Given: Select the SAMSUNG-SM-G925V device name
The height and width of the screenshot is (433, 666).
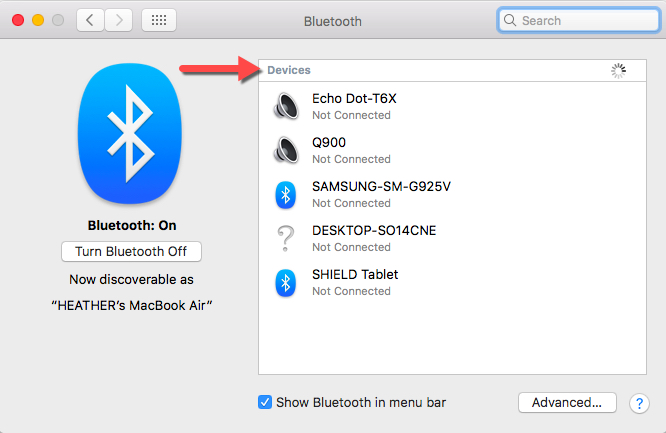Looking at the screenshot, I should point(381,187).
